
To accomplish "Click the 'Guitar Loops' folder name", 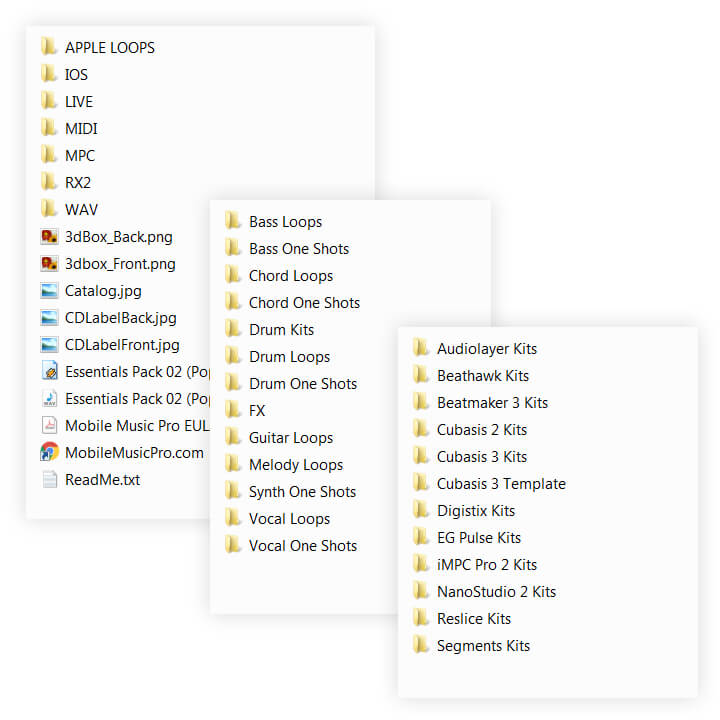I will (291, 438).
